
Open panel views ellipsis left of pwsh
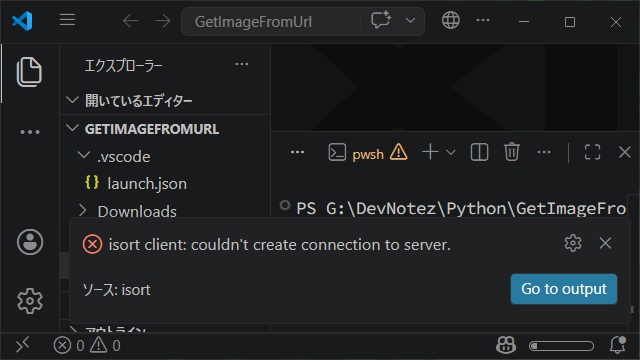pos(297,152)
